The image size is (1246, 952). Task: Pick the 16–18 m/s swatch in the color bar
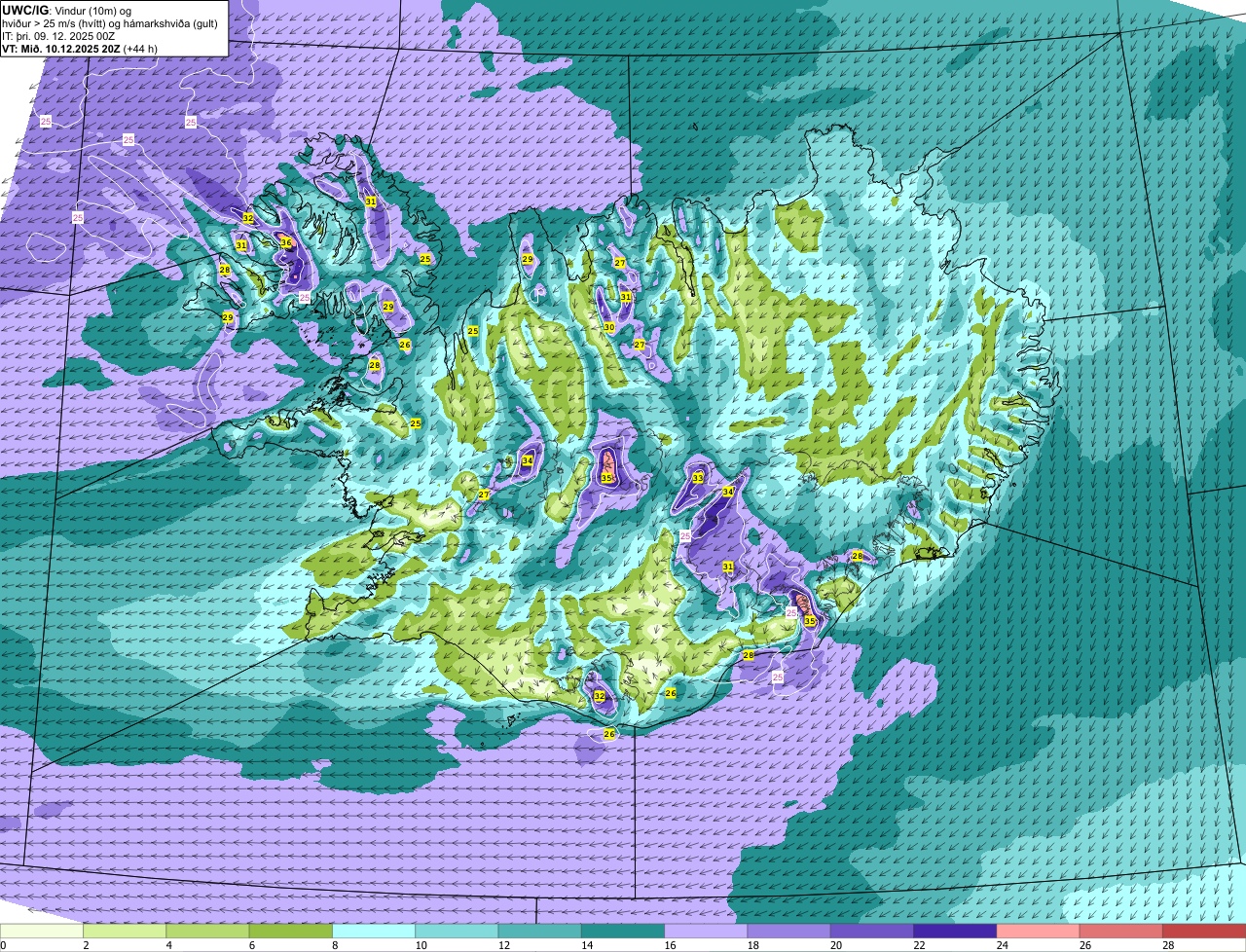(706, 932)
